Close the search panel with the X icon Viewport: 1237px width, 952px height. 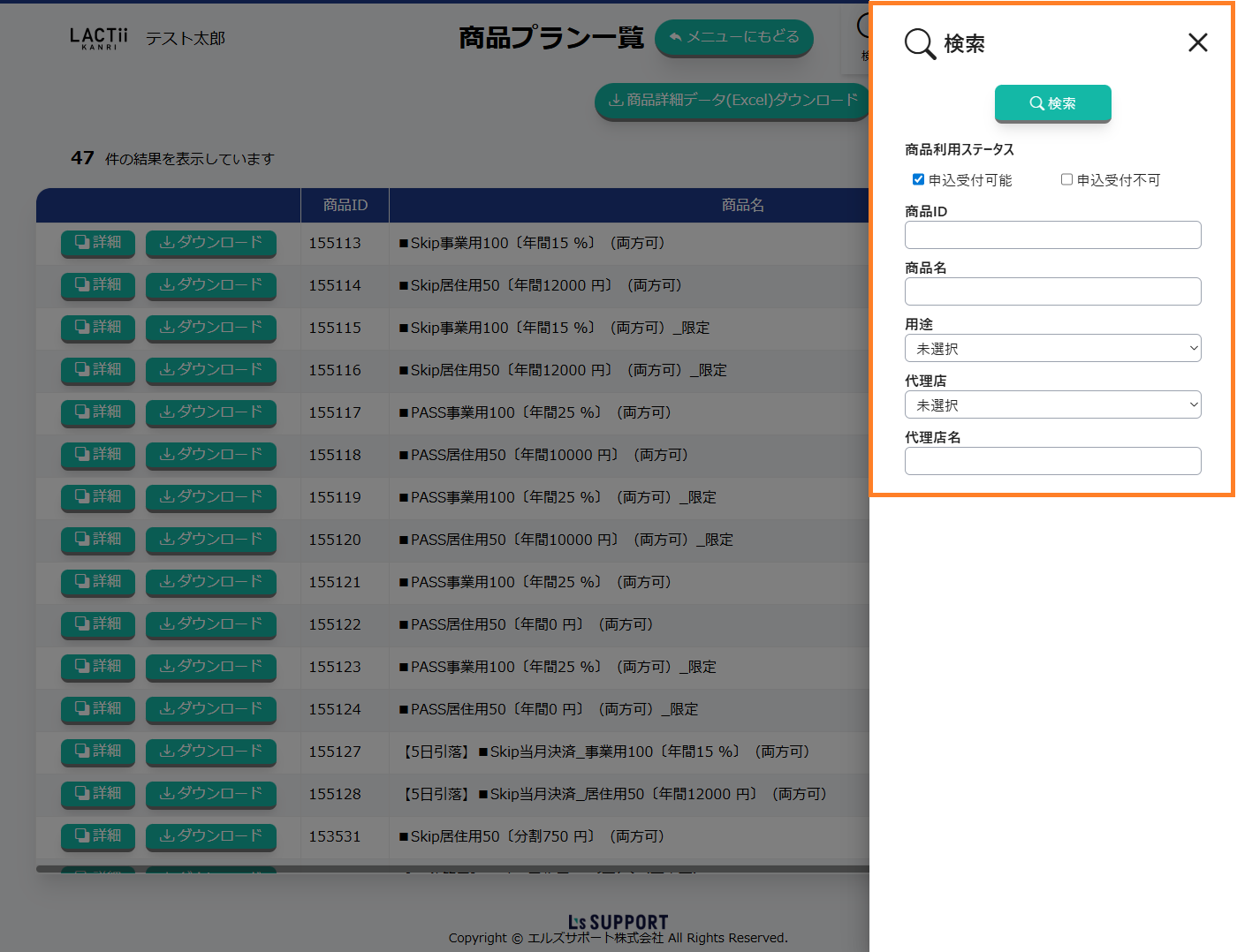[x=1197, y=42]
